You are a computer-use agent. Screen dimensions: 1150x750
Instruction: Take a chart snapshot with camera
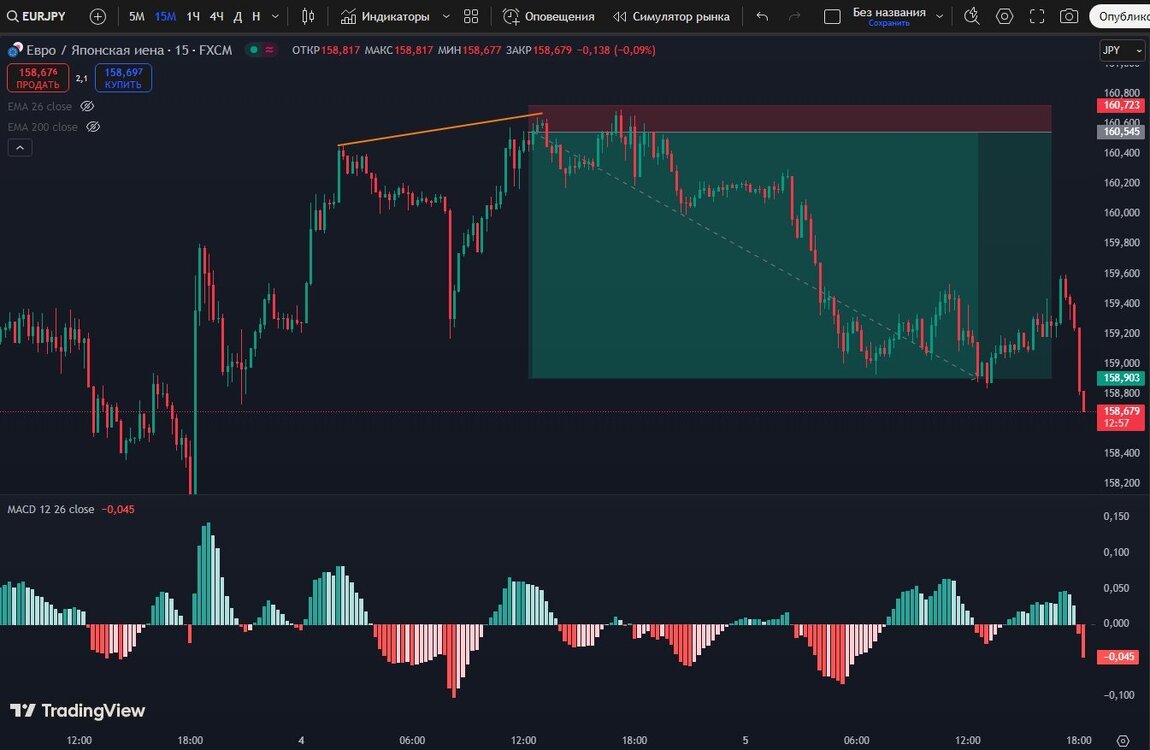pyautogui.click(x=1069, y=16)
